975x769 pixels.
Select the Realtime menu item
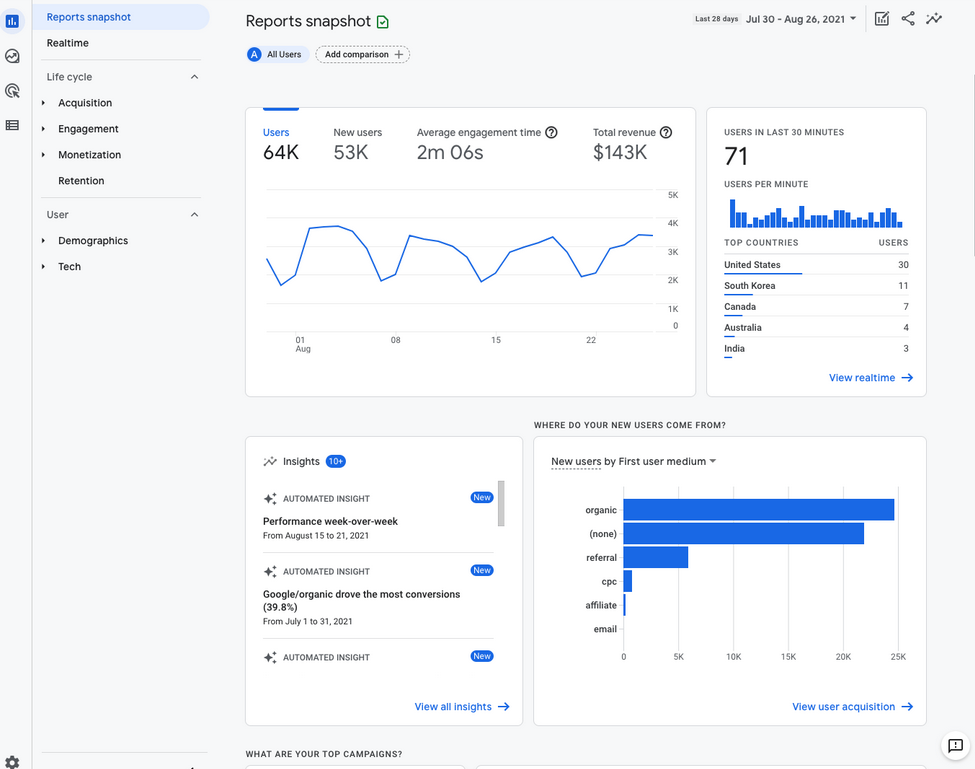pyautogui.click(x=68, y=43)
